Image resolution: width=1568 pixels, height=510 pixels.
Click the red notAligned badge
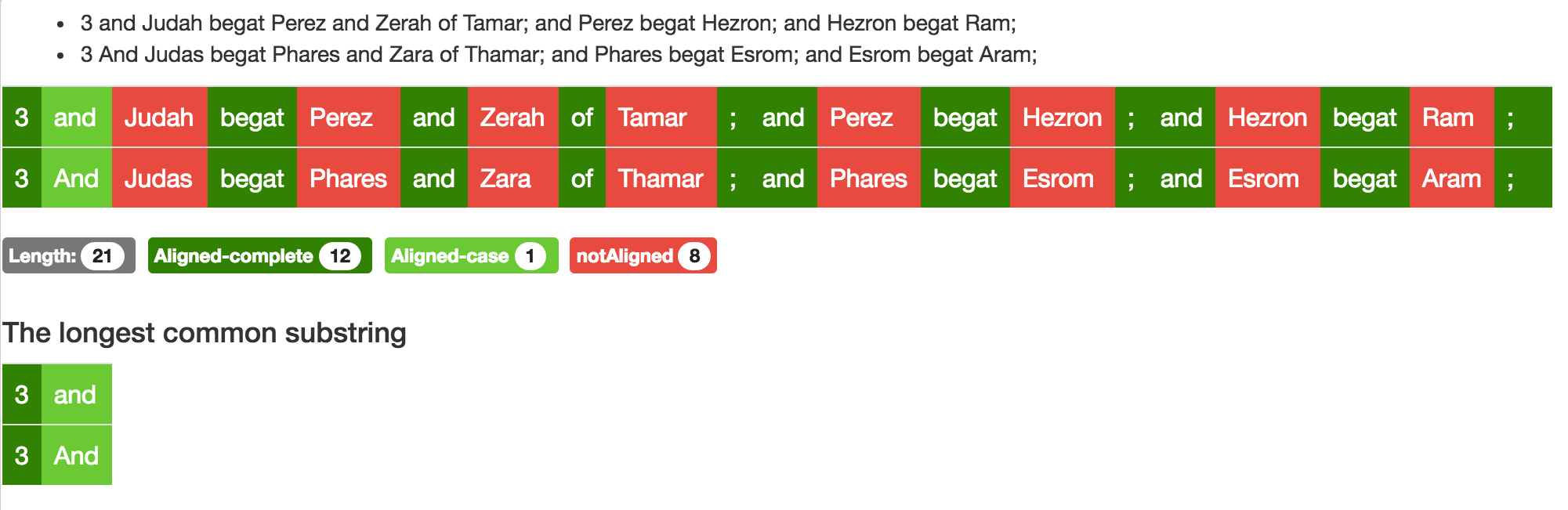pos(643,256)
